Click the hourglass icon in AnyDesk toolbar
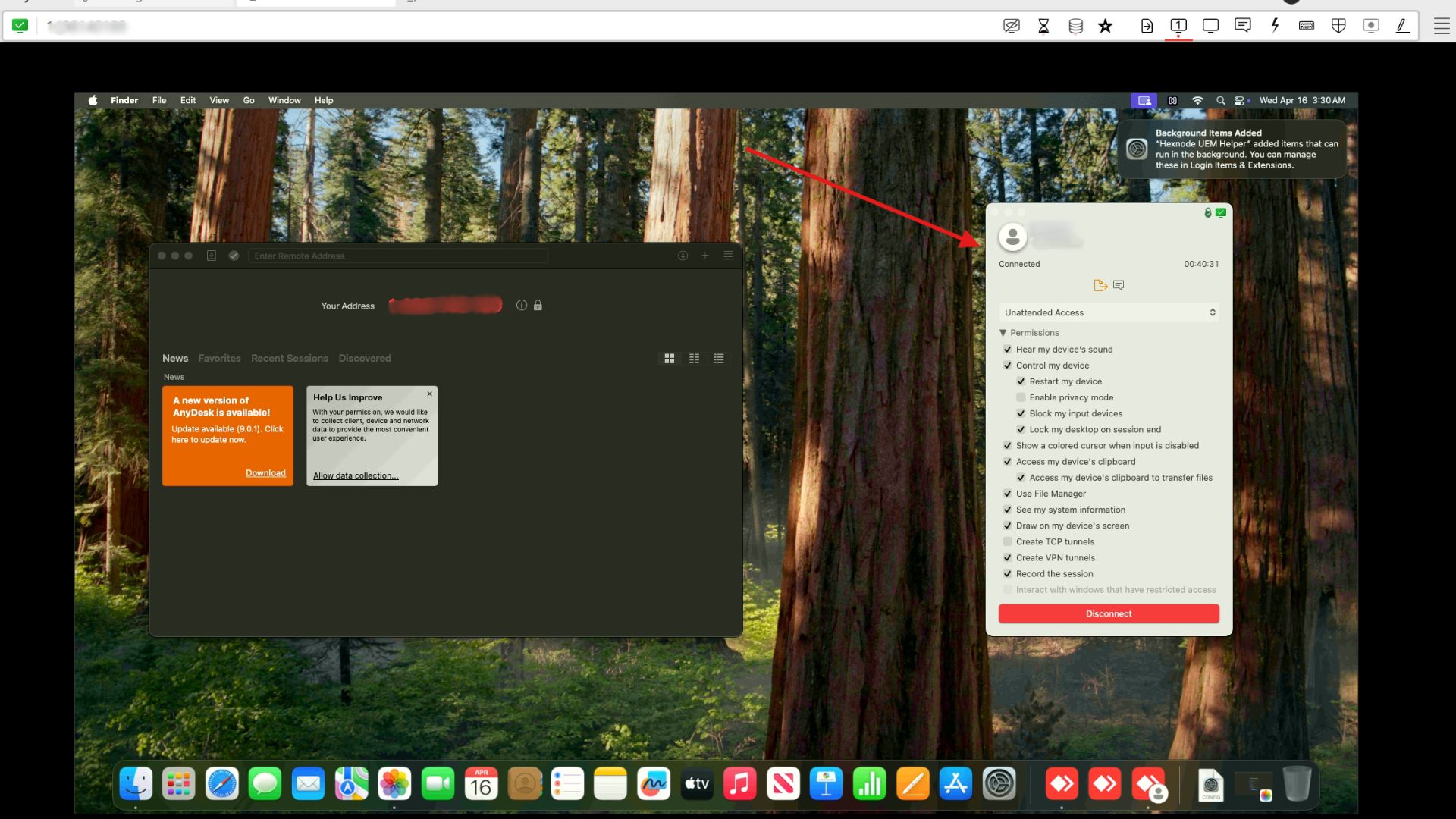This screenshot has height=819, width=1456. pyautogui.click(x=1043, y=26)
